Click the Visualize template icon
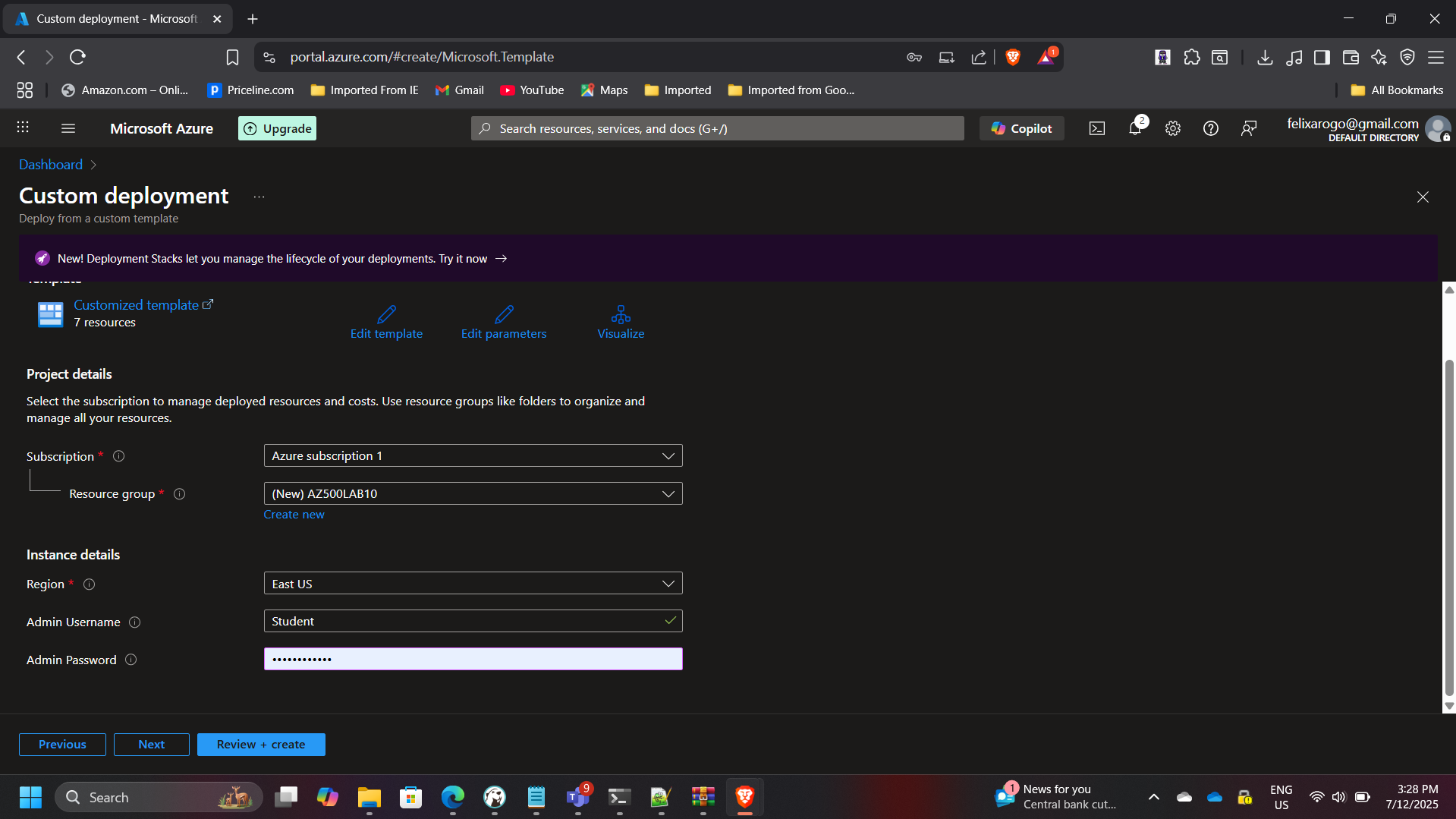Viewport: 1456px width, 819px height. pyautogui.click(x=621, y=314)
